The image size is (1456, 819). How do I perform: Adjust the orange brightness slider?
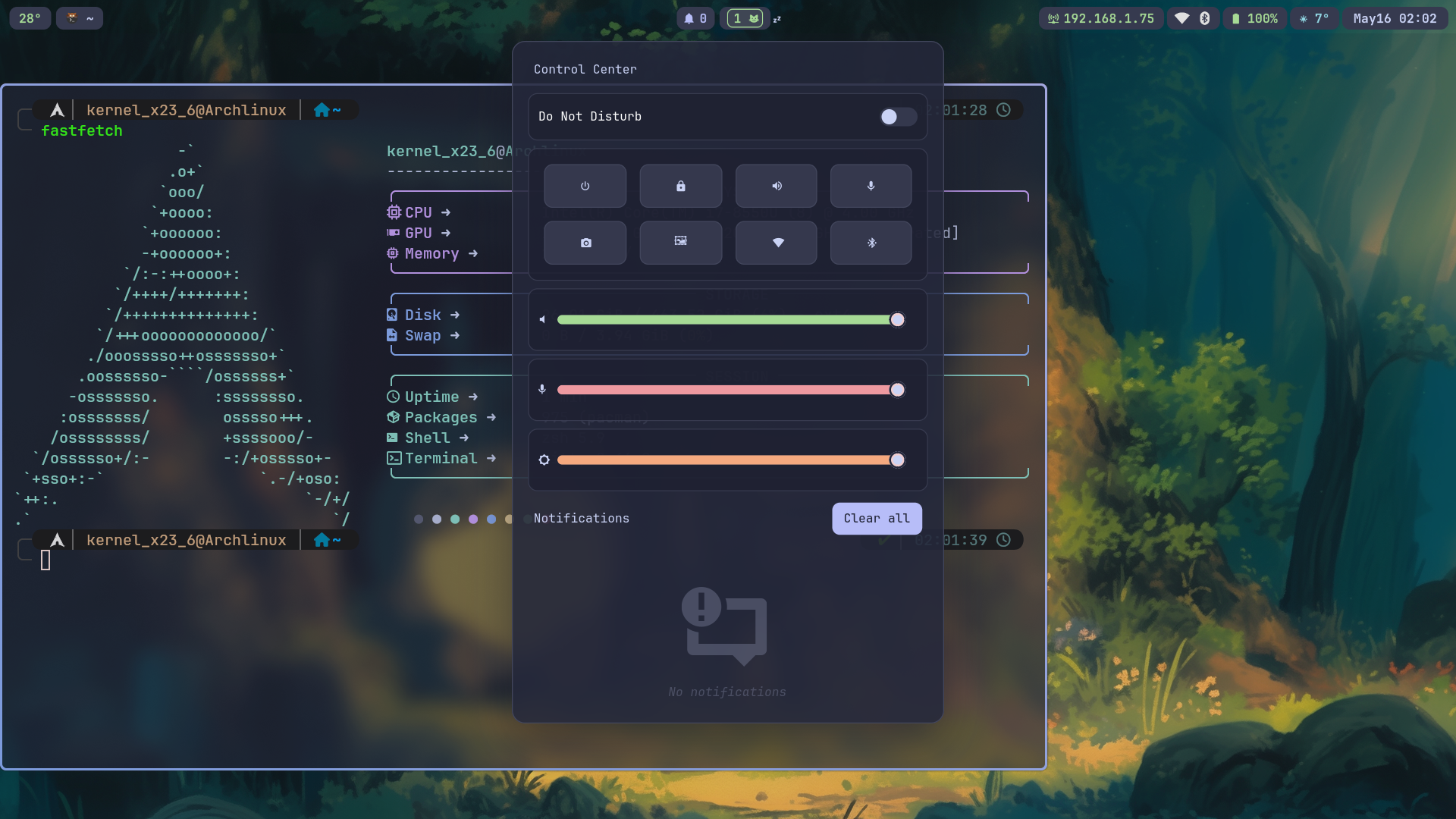click(x=731, y=460)
